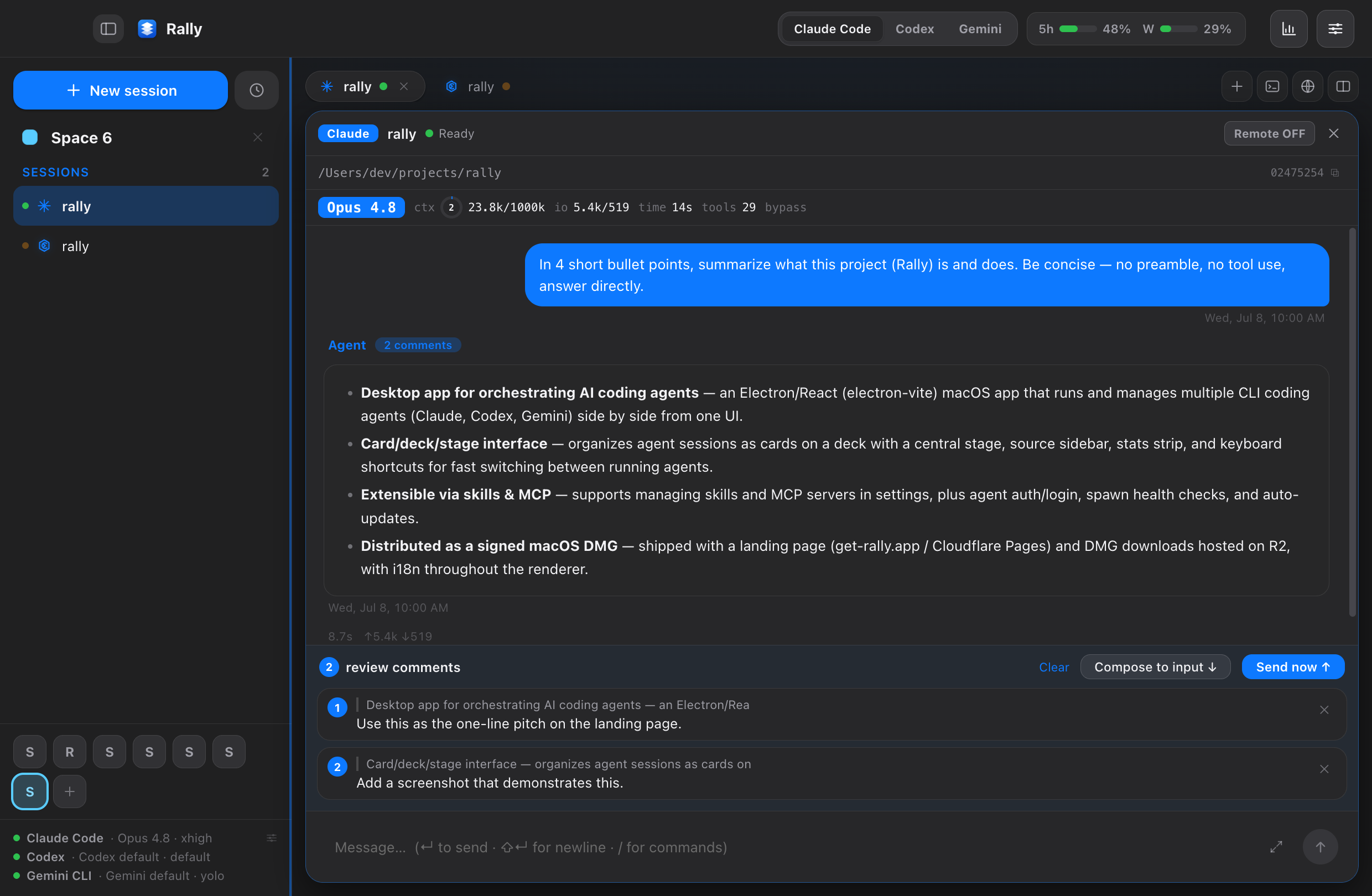Screen dimensions: 1372x896
Task: Toggle the sidebar panel icon
Action: point(108,29)
